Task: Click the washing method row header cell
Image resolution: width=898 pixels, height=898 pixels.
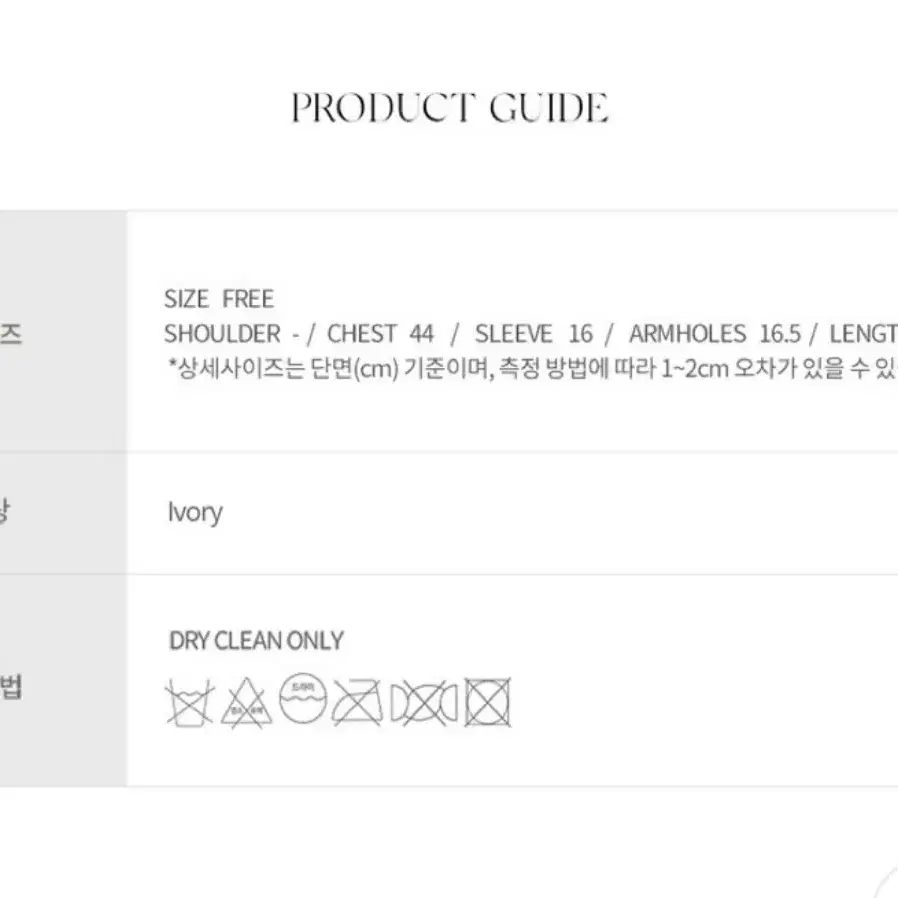Action: pyautogui.click(x=63, y=680)
